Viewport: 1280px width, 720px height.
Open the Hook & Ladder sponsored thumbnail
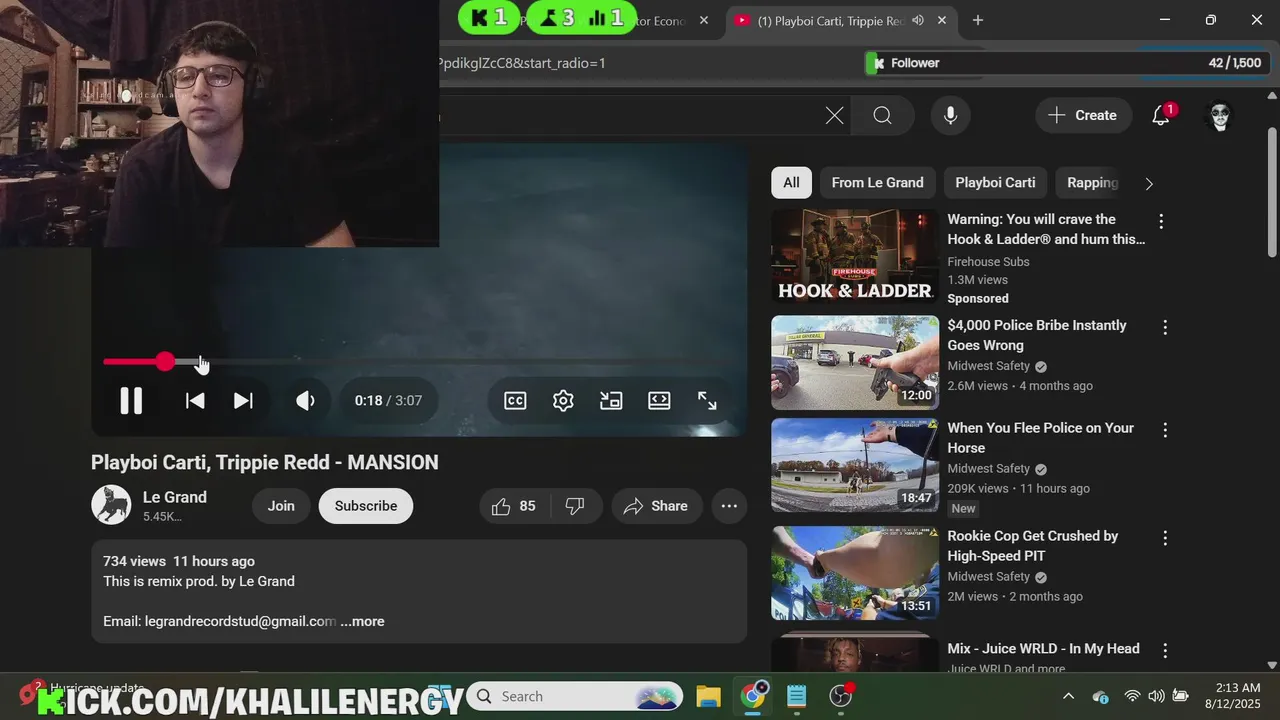[x=855, y=256]
